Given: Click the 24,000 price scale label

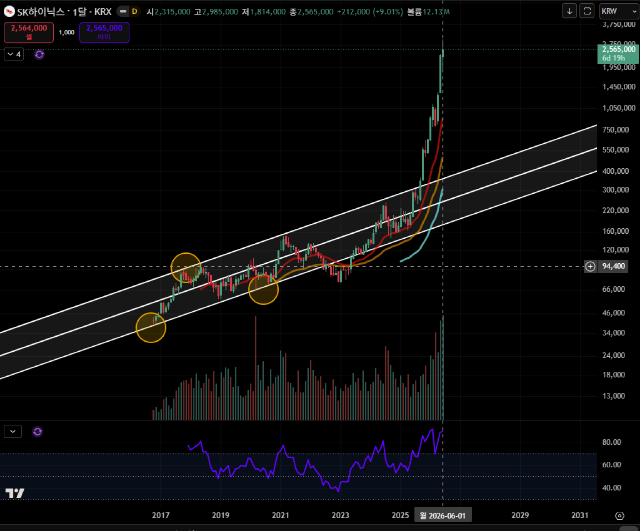Looking at the screenshot, I should pos(613,355).
